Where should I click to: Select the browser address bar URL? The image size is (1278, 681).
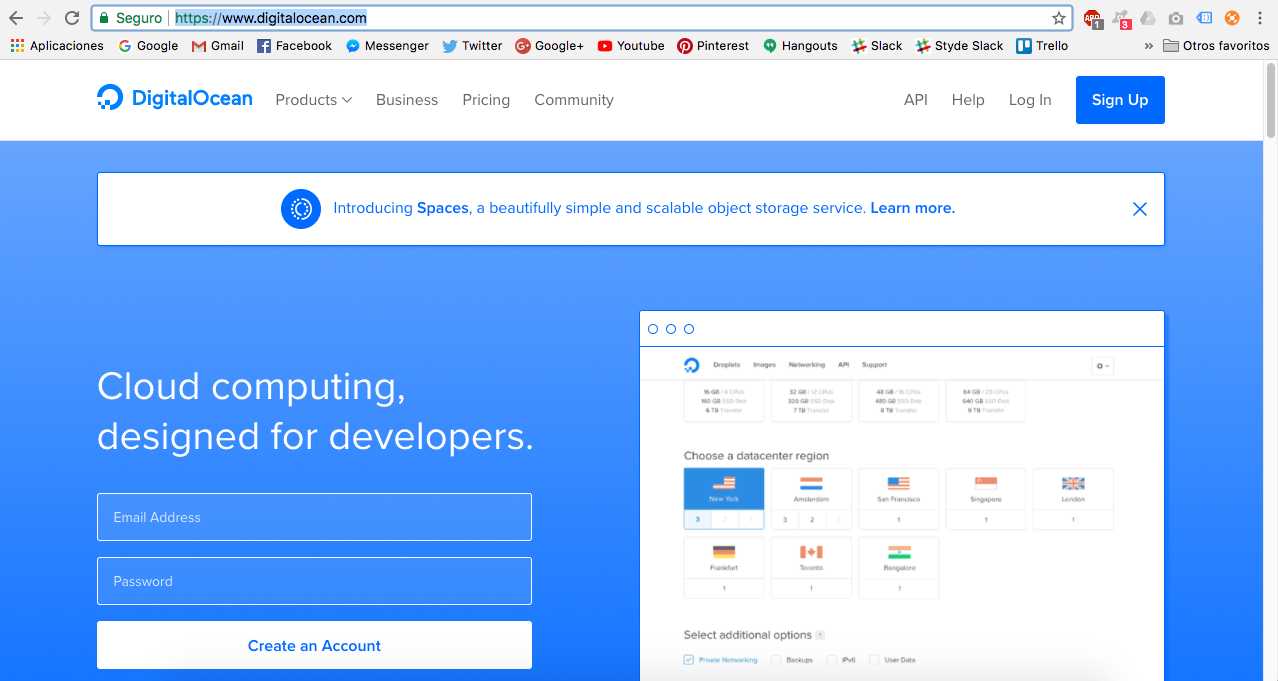[271, 18]
